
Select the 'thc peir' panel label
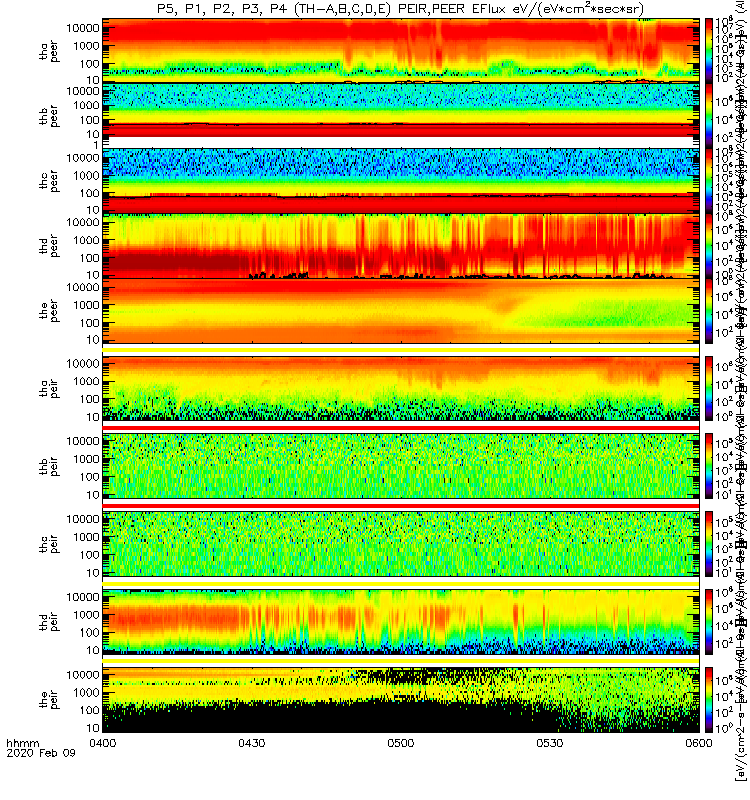tap(49, 544)
